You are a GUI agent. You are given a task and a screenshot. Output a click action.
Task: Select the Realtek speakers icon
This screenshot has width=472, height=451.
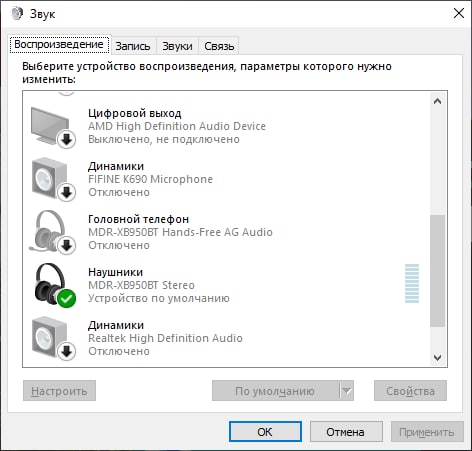[53, 338]
